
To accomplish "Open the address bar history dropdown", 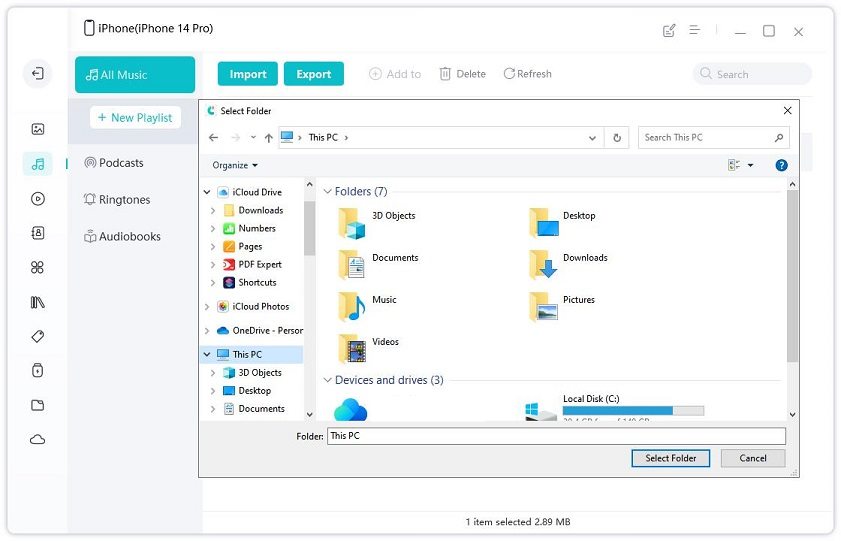I will pyautogui.click(x=592, y=138).
